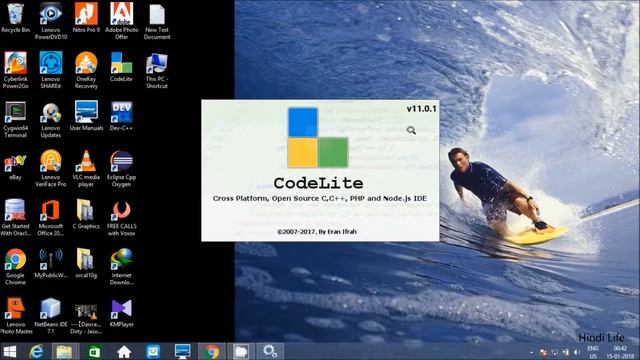Open the clock showing 00:42
Image resolution: width=640 pixels, height=360 pixels.
pyautogui.click(x=620, y=352)
